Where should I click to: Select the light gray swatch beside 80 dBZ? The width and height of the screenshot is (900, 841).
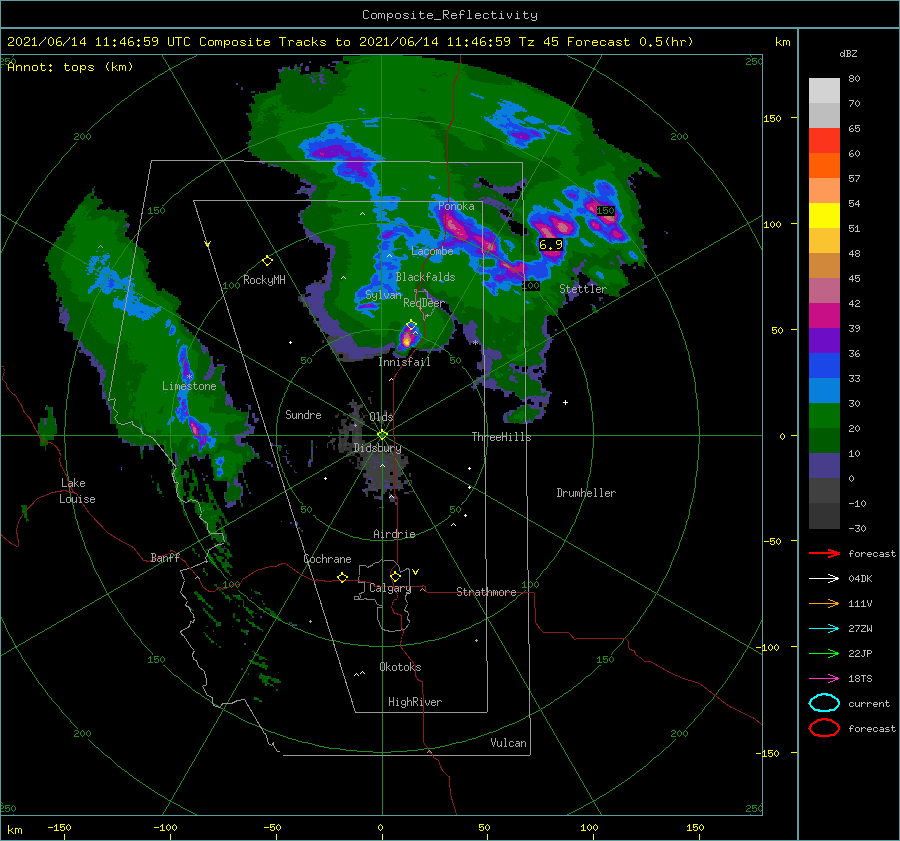pyautogui.click(x=824, y=90)
